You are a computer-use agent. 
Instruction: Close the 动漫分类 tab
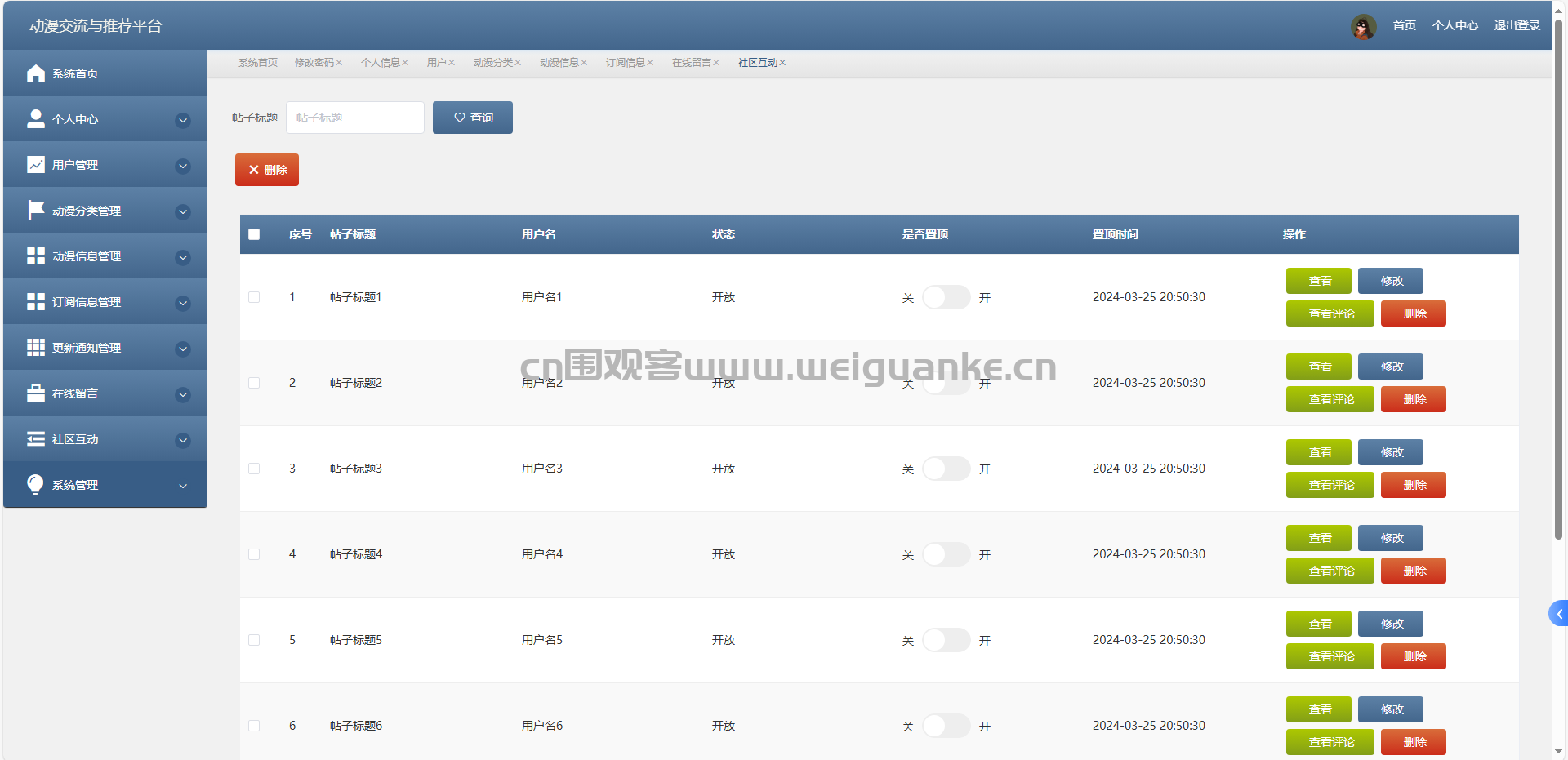coord(518,63)
